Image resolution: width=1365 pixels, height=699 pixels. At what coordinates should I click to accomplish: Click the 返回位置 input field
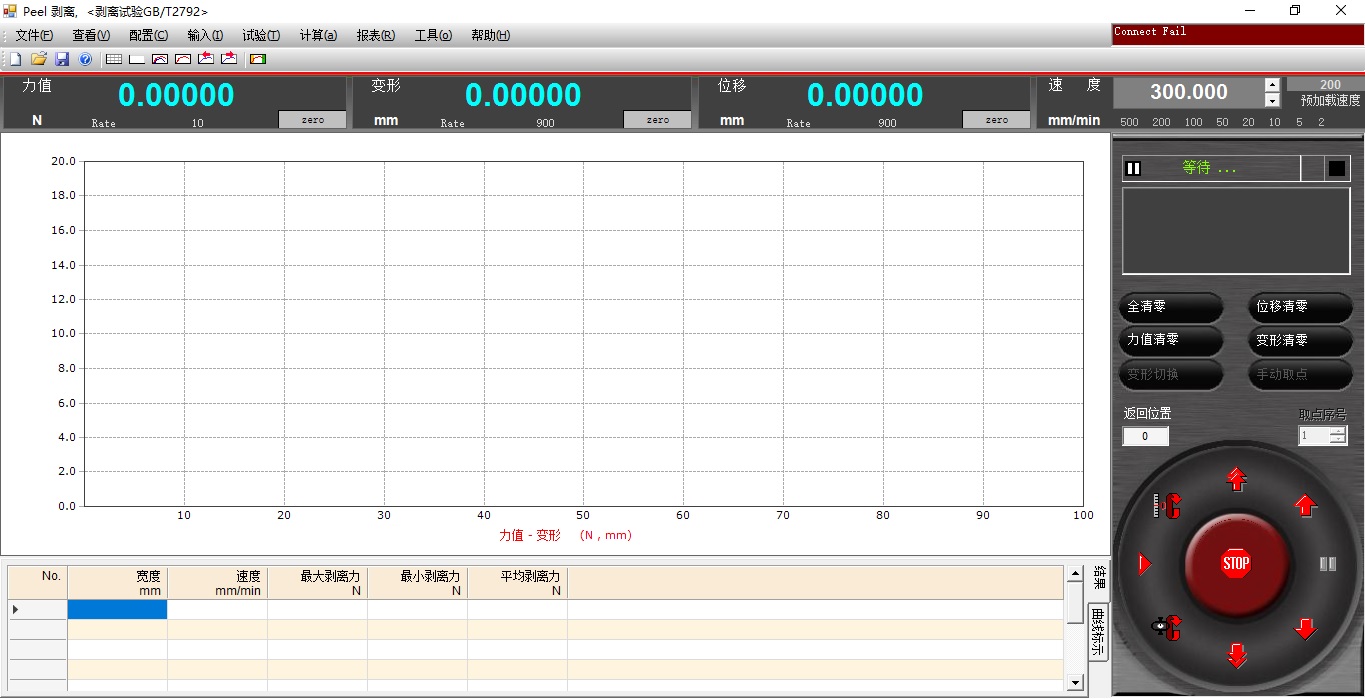[x=1145, y=436]
